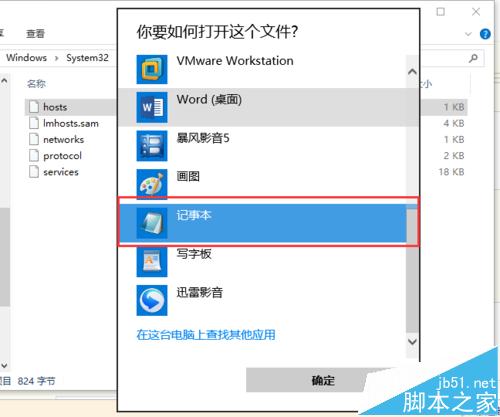Click the app list scroll-down arrow
Screen dimensions: 500x417
pos(412,342)
